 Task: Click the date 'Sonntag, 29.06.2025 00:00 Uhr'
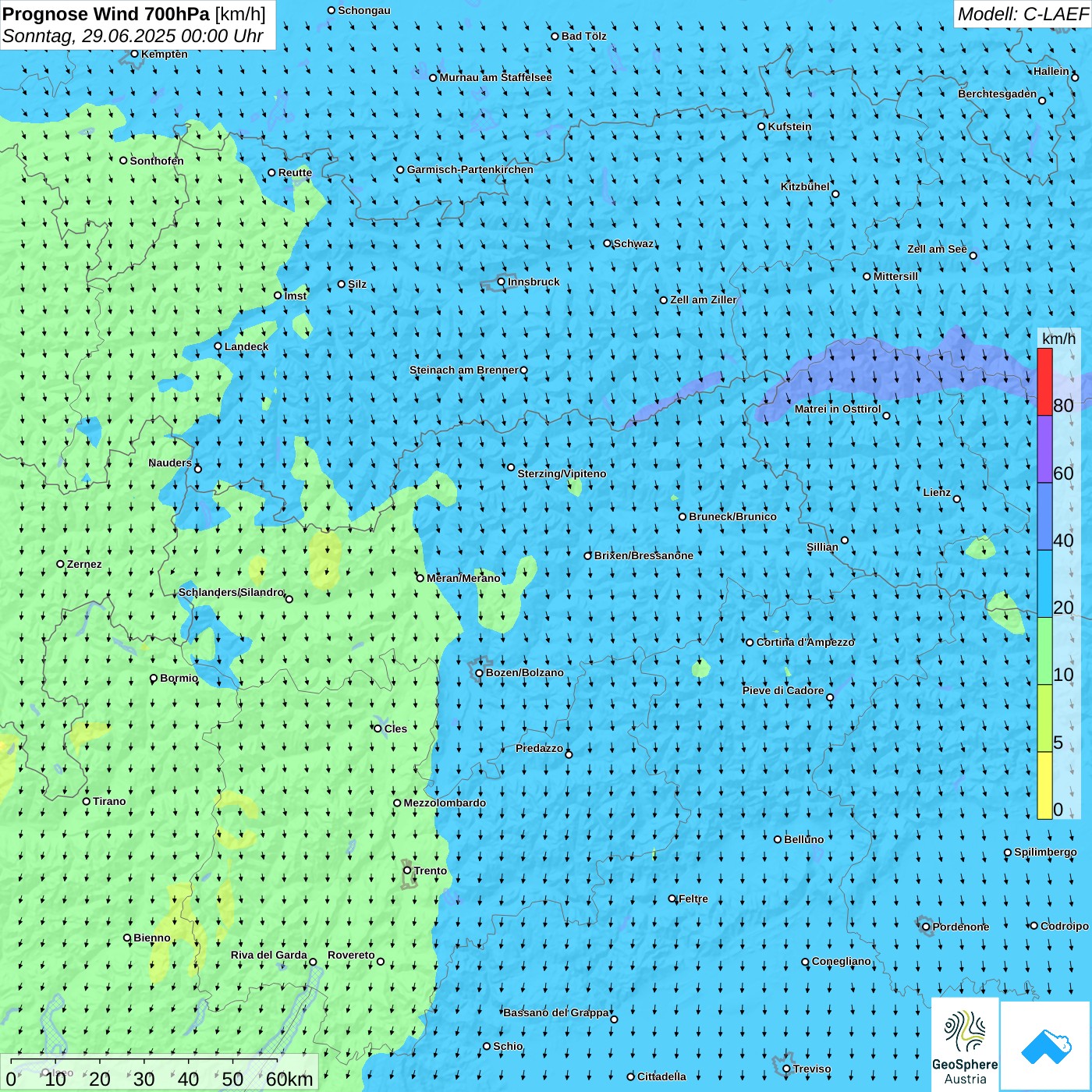click(x=133, y=36)
